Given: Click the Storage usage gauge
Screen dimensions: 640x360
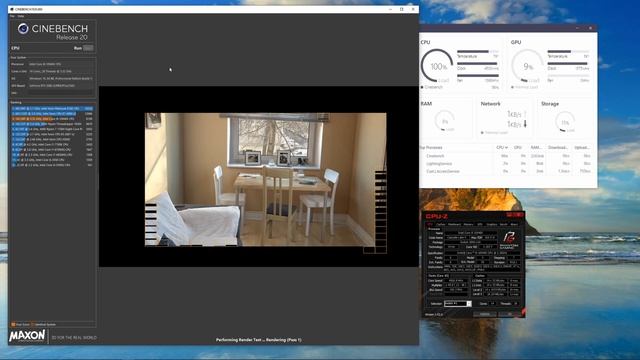Looking at the screenshot, I should (565, 122).
